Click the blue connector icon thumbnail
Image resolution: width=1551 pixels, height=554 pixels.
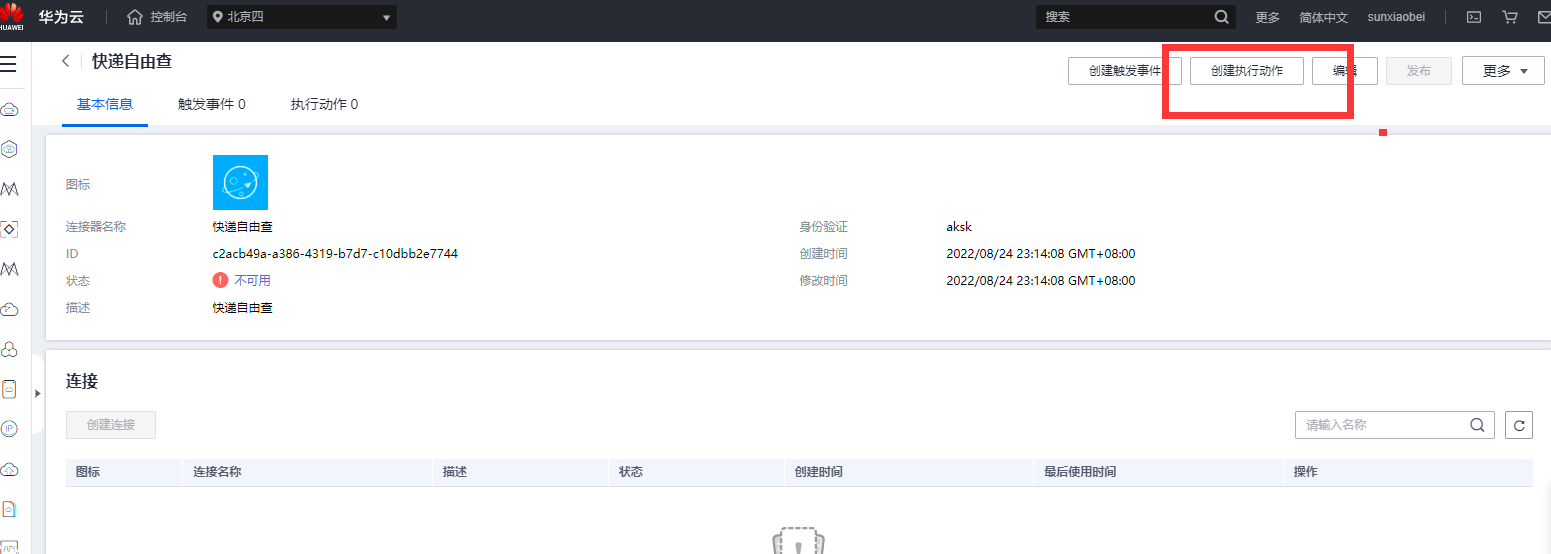[240, 182]
